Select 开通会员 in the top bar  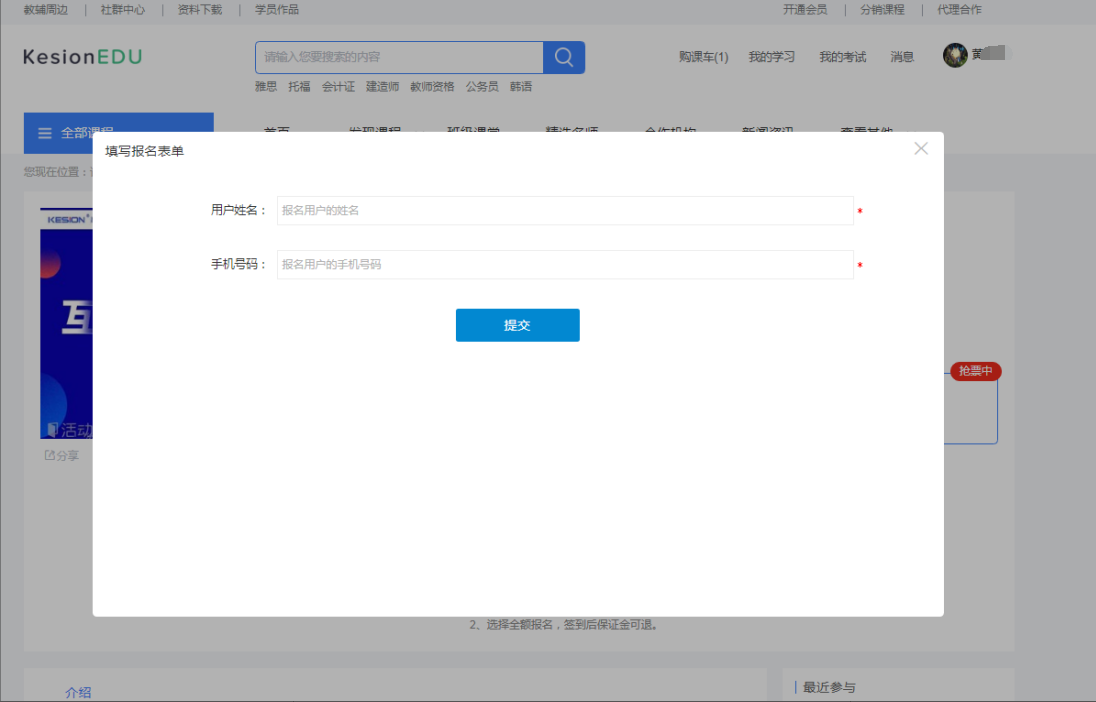(805, 10)
